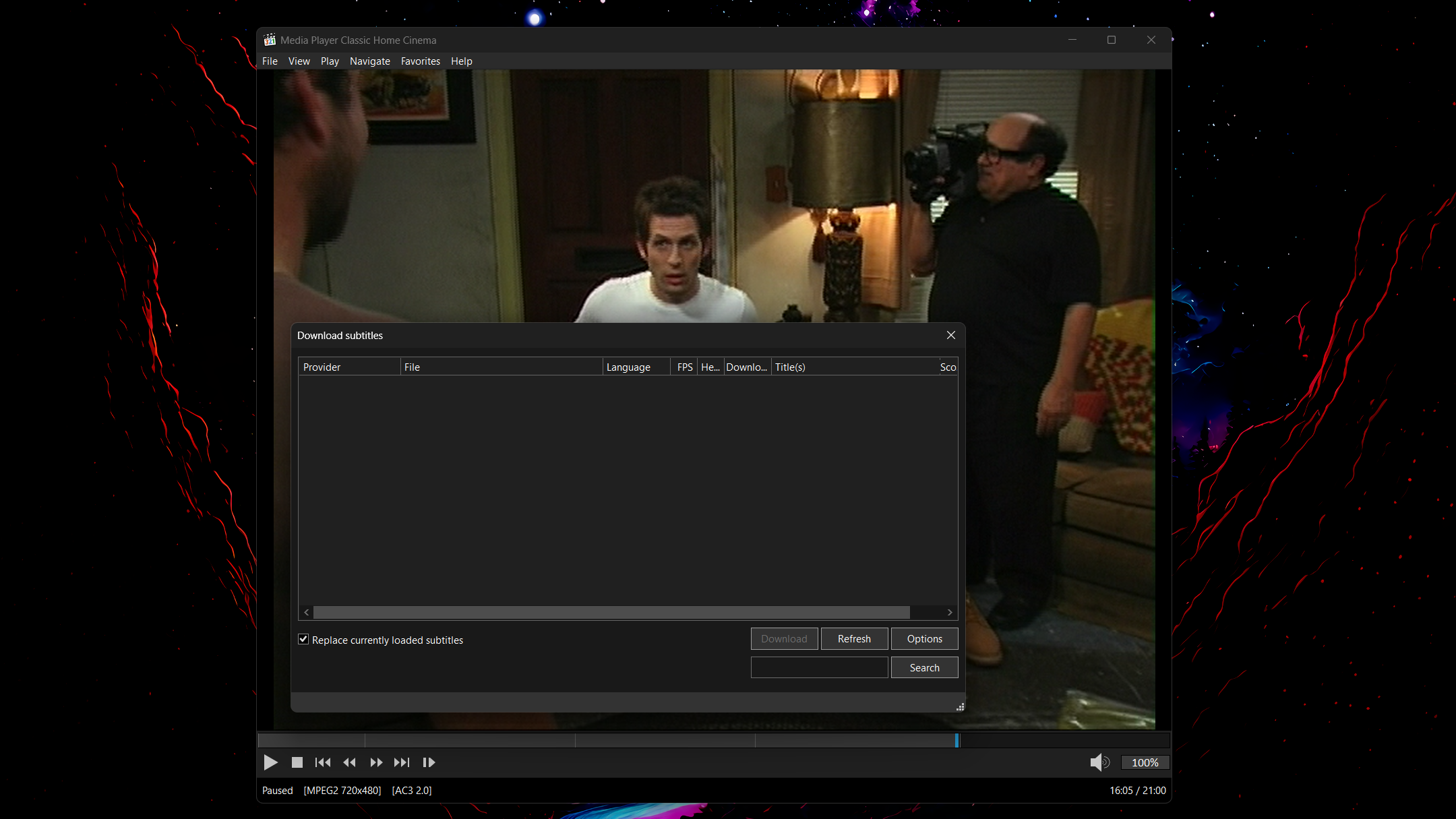Click the frame step icon
The width and height of the screenshot is (1456, 819).
click(429, 762)
